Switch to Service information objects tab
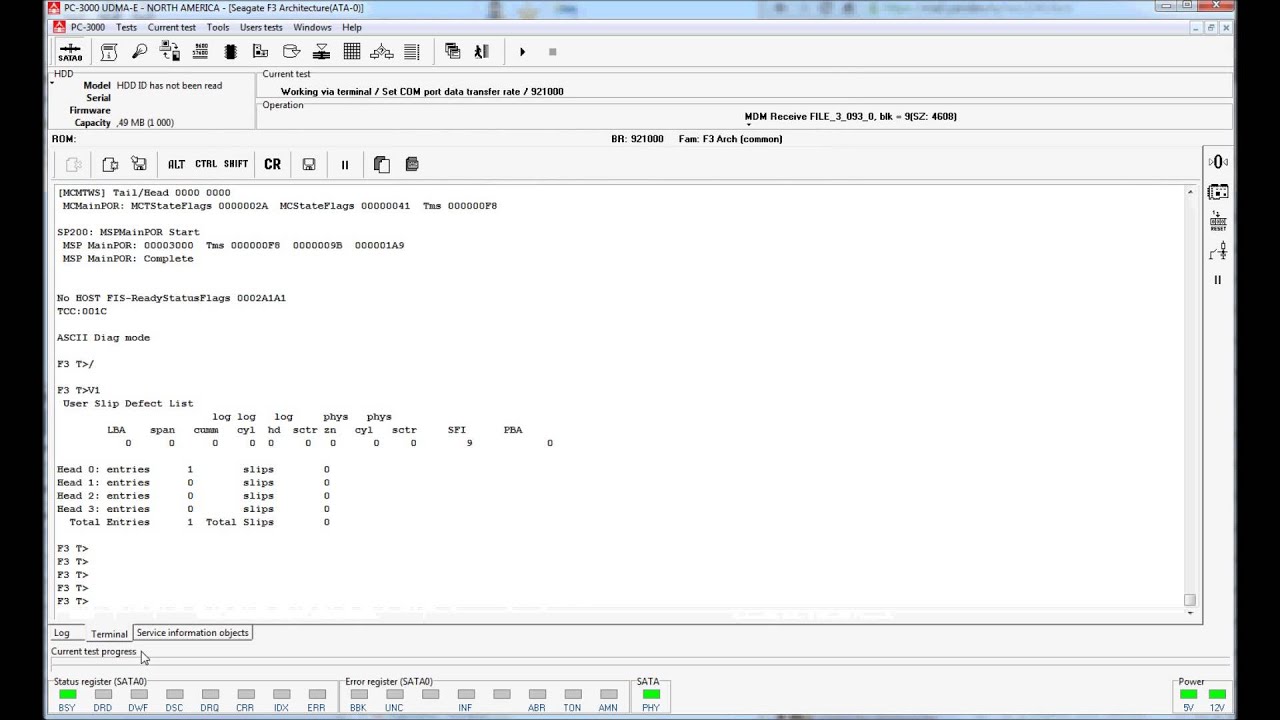Viewport: 1280px width, 720px height. (x=193, y=633)
